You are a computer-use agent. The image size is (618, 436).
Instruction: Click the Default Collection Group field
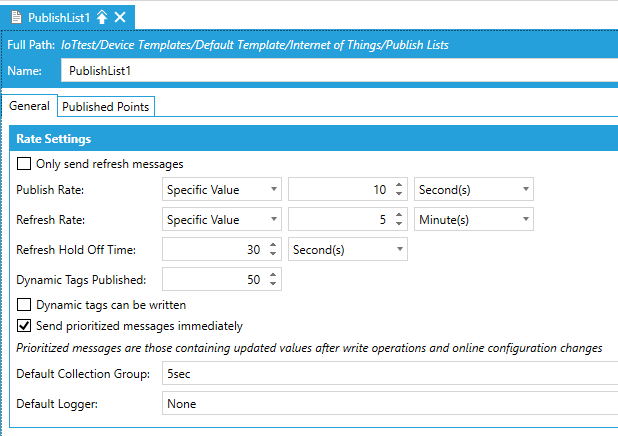[x=388, y=375]
